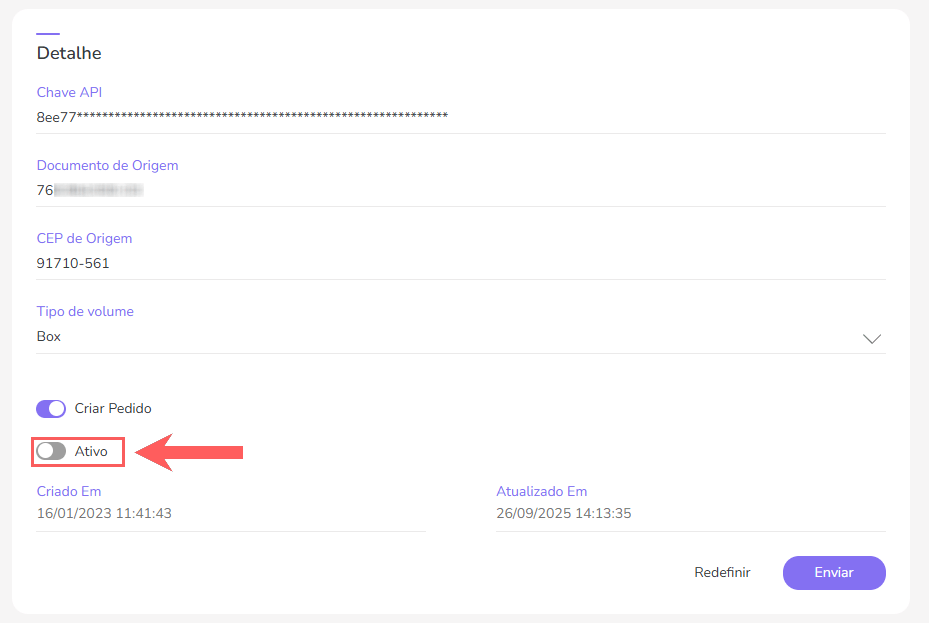Expand the Tipo de volume chevron arrow
Image resolution: width=929 pixels, height=623 pixels.
872,338
